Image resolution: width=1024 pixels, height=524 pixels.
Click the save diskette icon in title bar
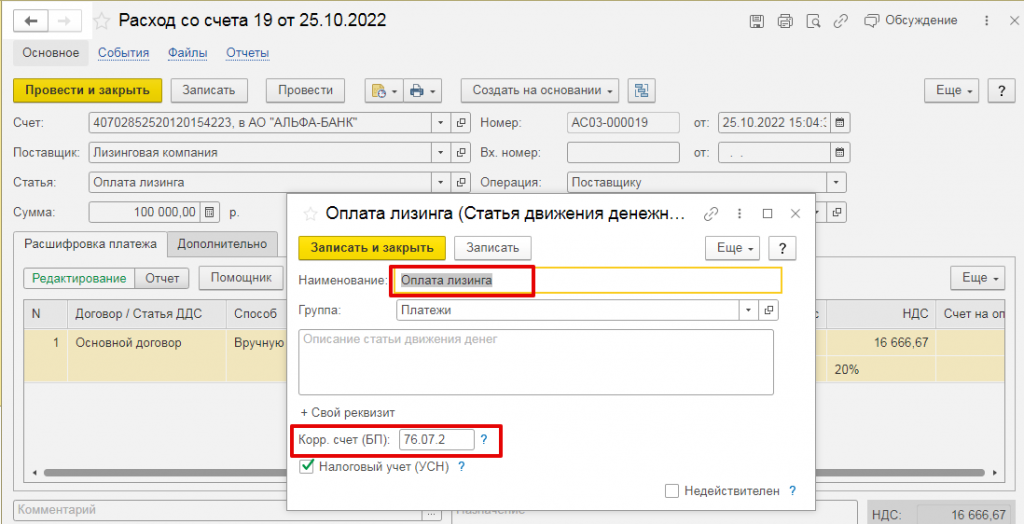tap(756, 22)
